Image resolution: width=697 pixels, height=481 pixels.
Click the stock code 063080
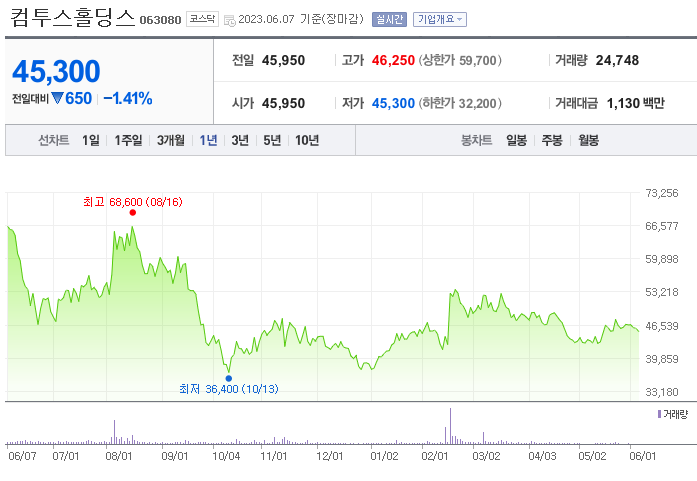(x=160, y=20)
